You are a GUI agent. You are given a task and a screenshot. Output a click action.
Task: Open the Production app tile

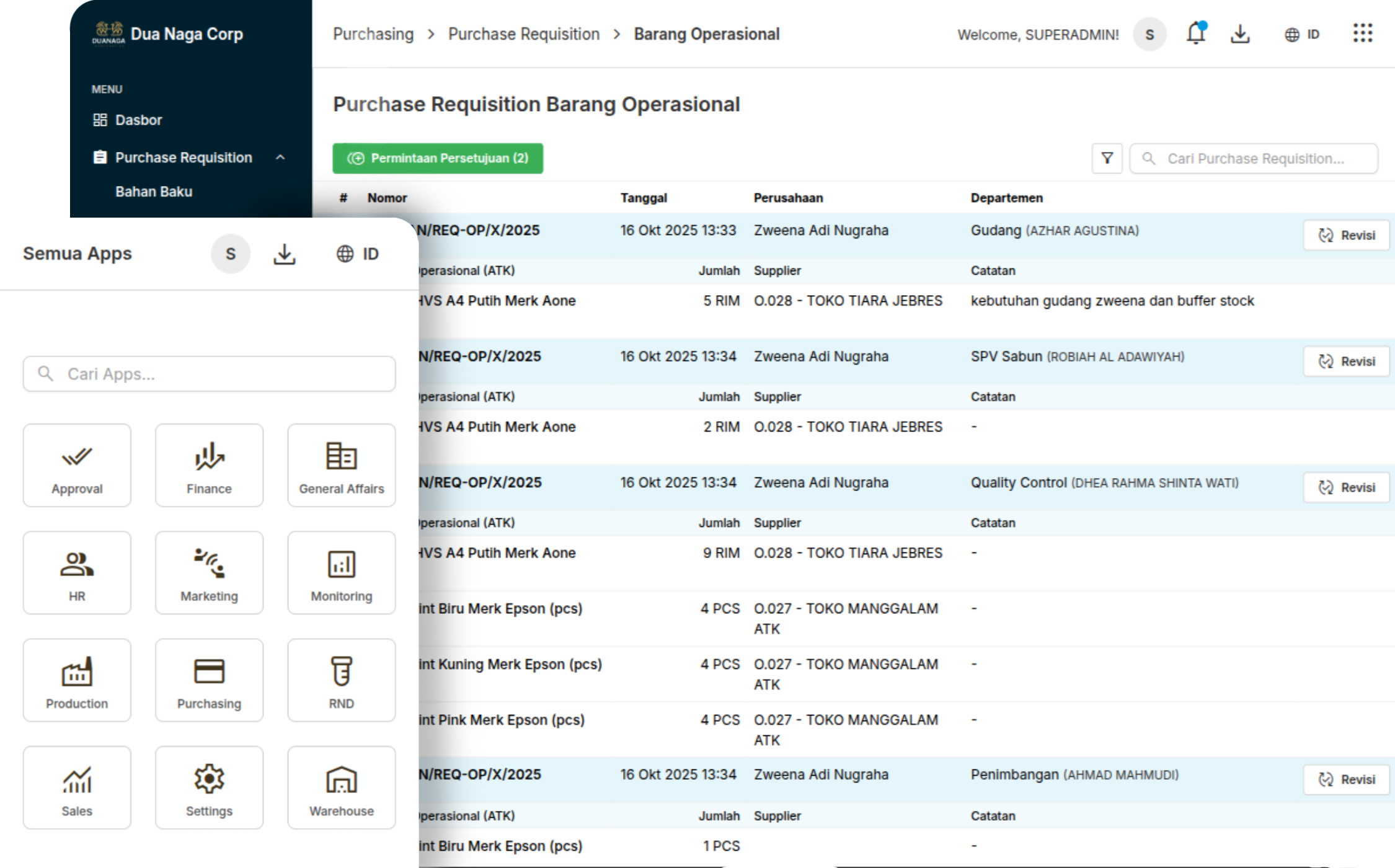(x=77, y=680)
